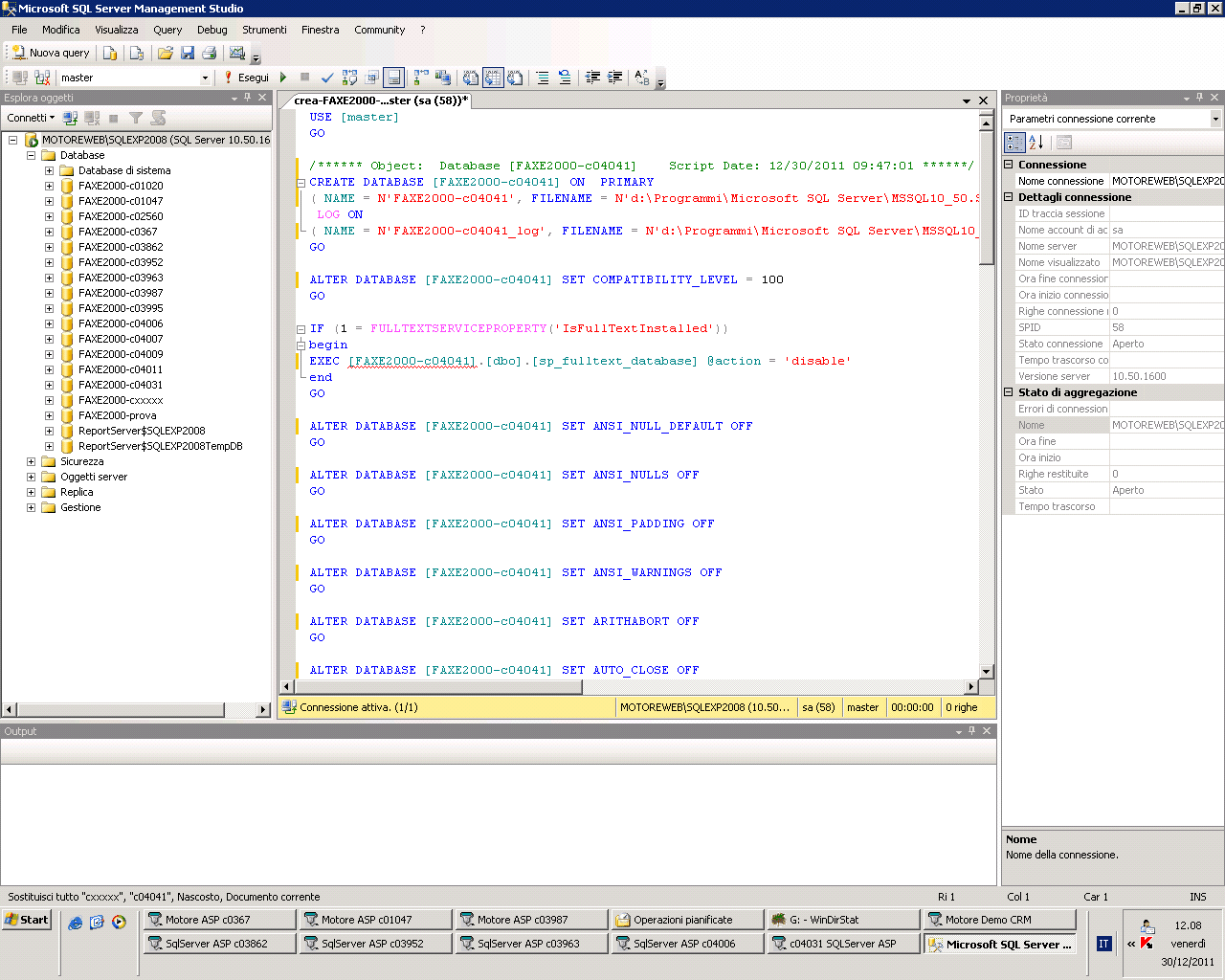
Task: Click the Nuova query toolbar button
Action: [51, 53]
